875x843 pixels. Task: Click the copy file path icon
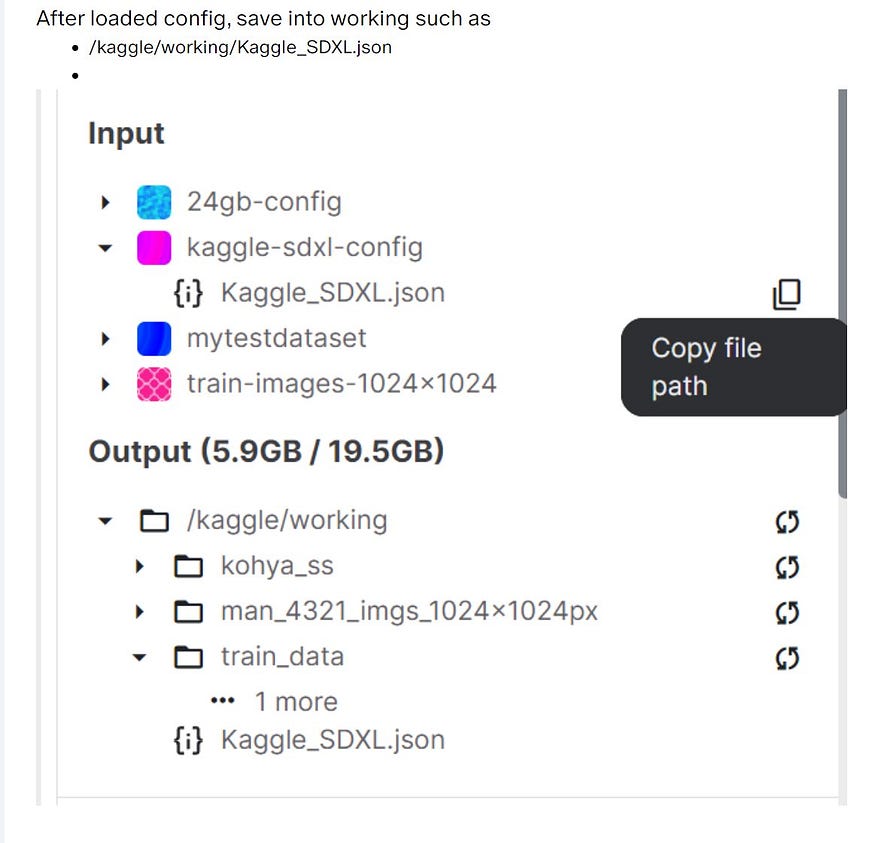787,293
